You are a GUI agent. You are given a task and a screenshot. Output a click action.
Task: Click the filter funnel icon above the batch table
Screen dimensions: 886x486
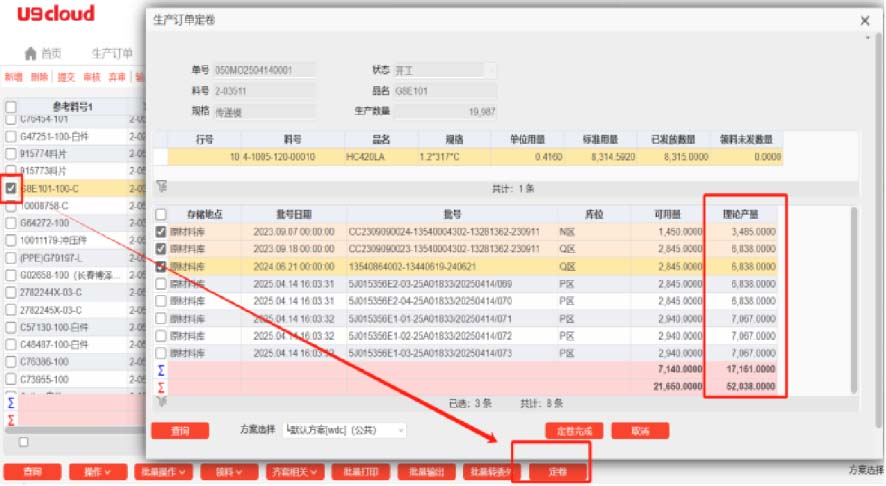162,187
